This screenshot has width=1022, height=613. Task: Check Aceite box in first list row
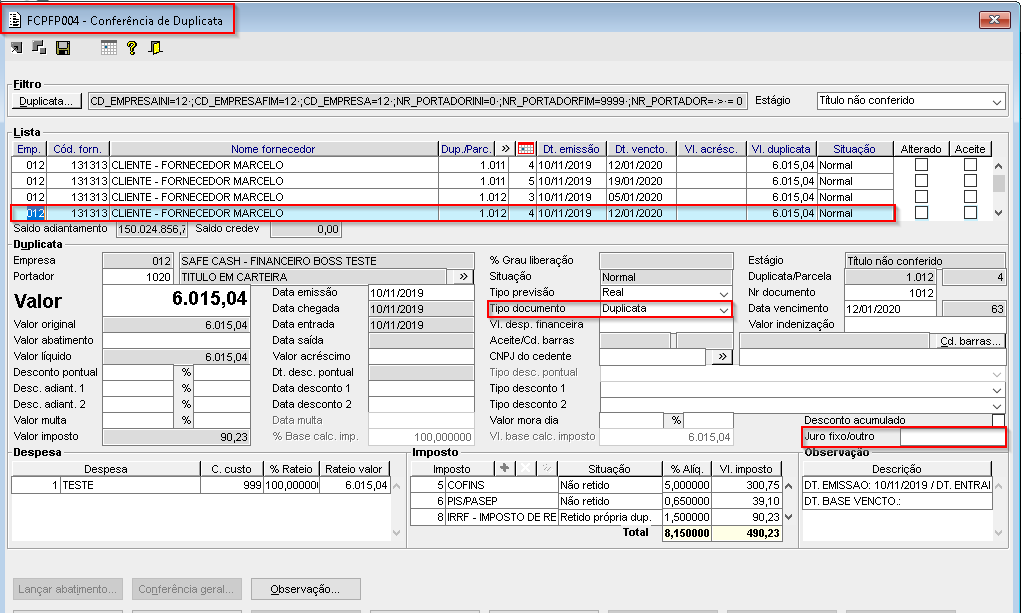(x=969, y=165)
